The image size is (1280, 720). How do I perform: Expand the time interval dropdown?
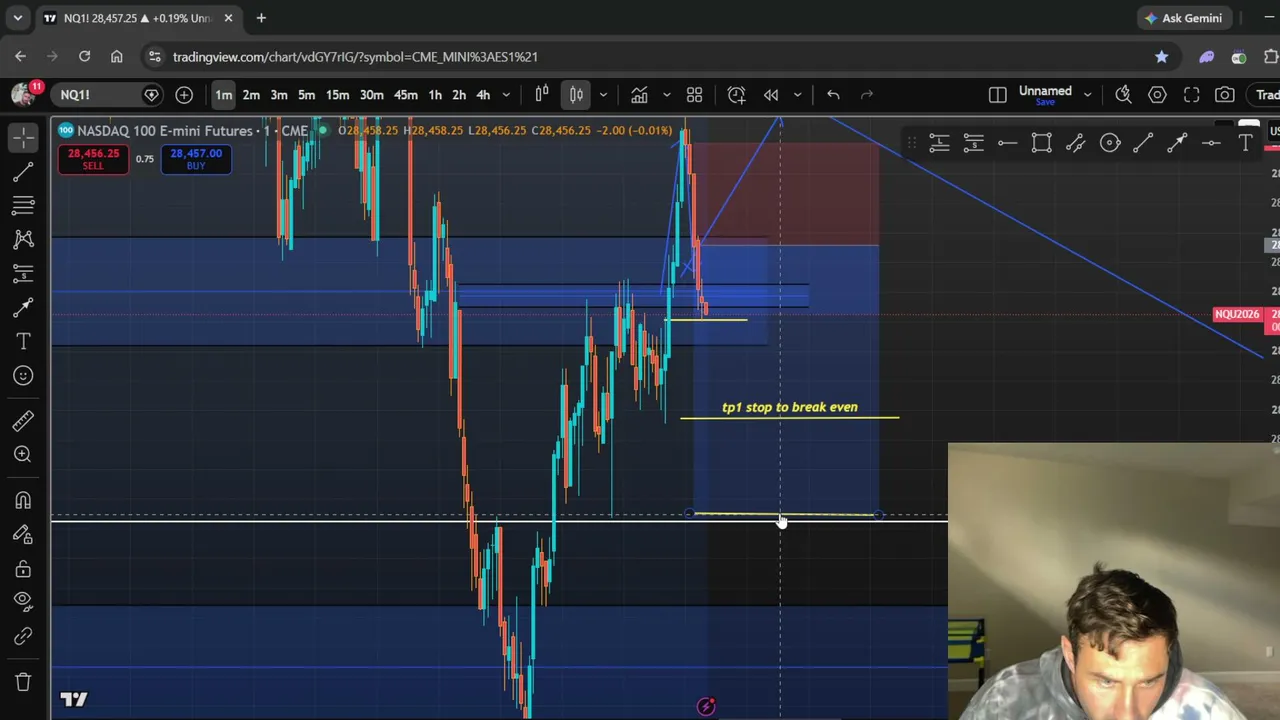(506, 95)
